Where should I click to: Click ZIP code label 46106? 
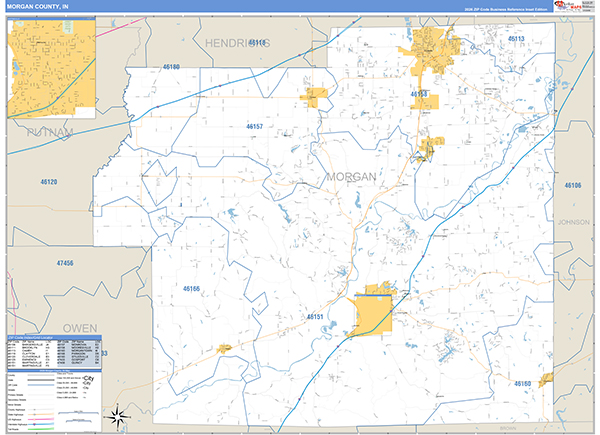[x=573, y=186]
